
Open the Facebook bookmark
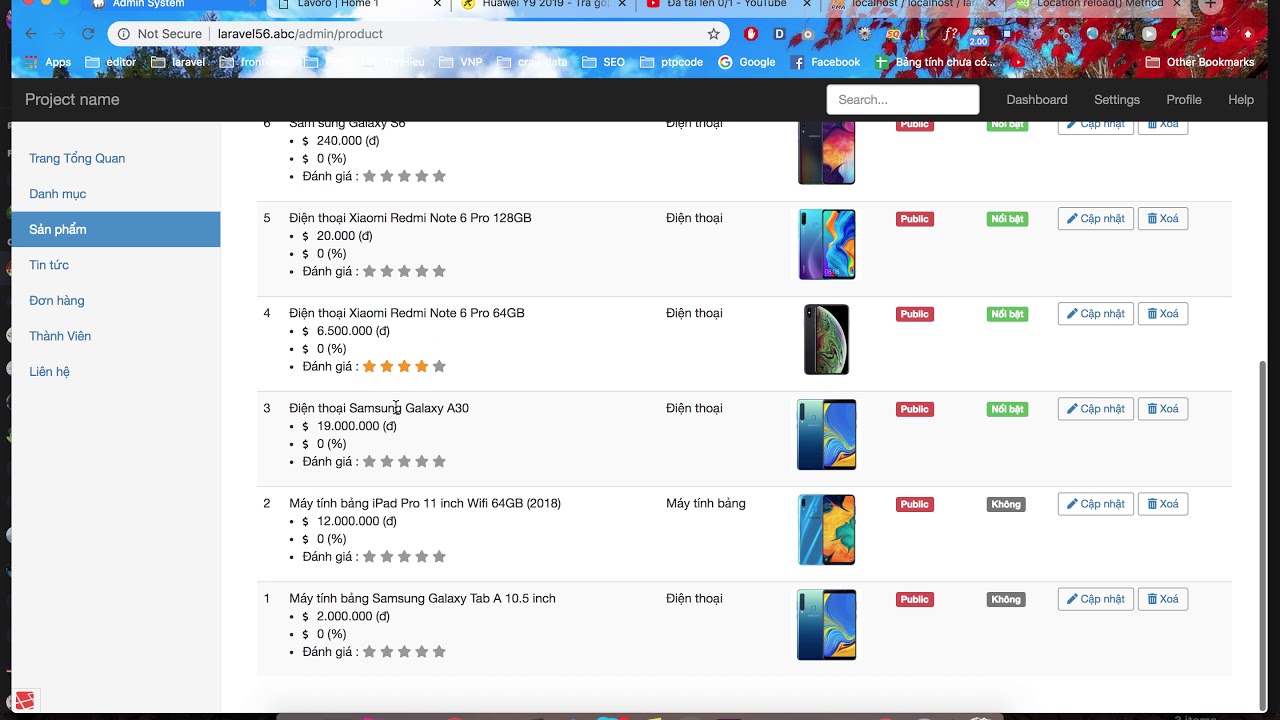(826, 62)
